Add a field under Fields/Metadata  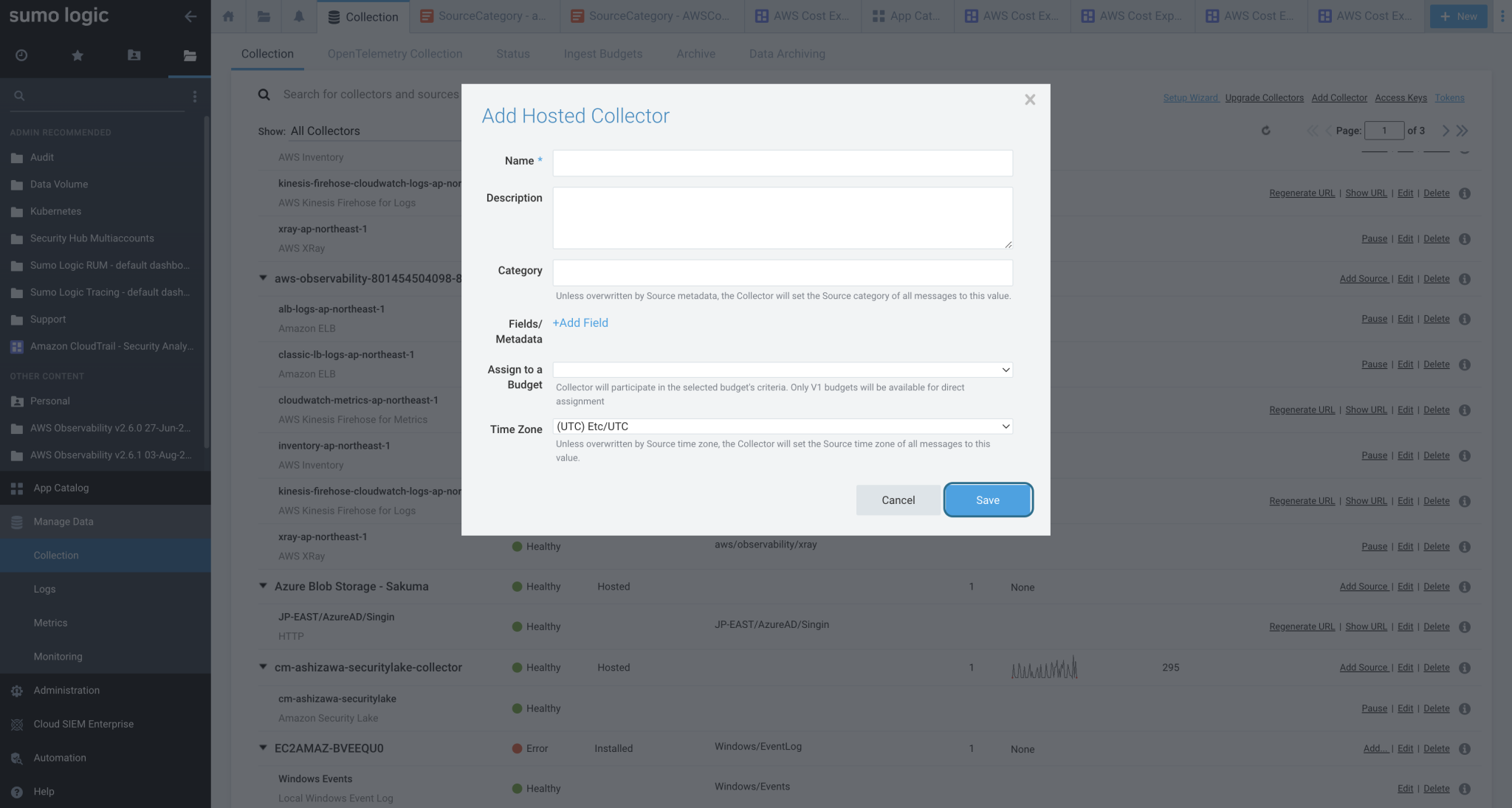(580, 322)
